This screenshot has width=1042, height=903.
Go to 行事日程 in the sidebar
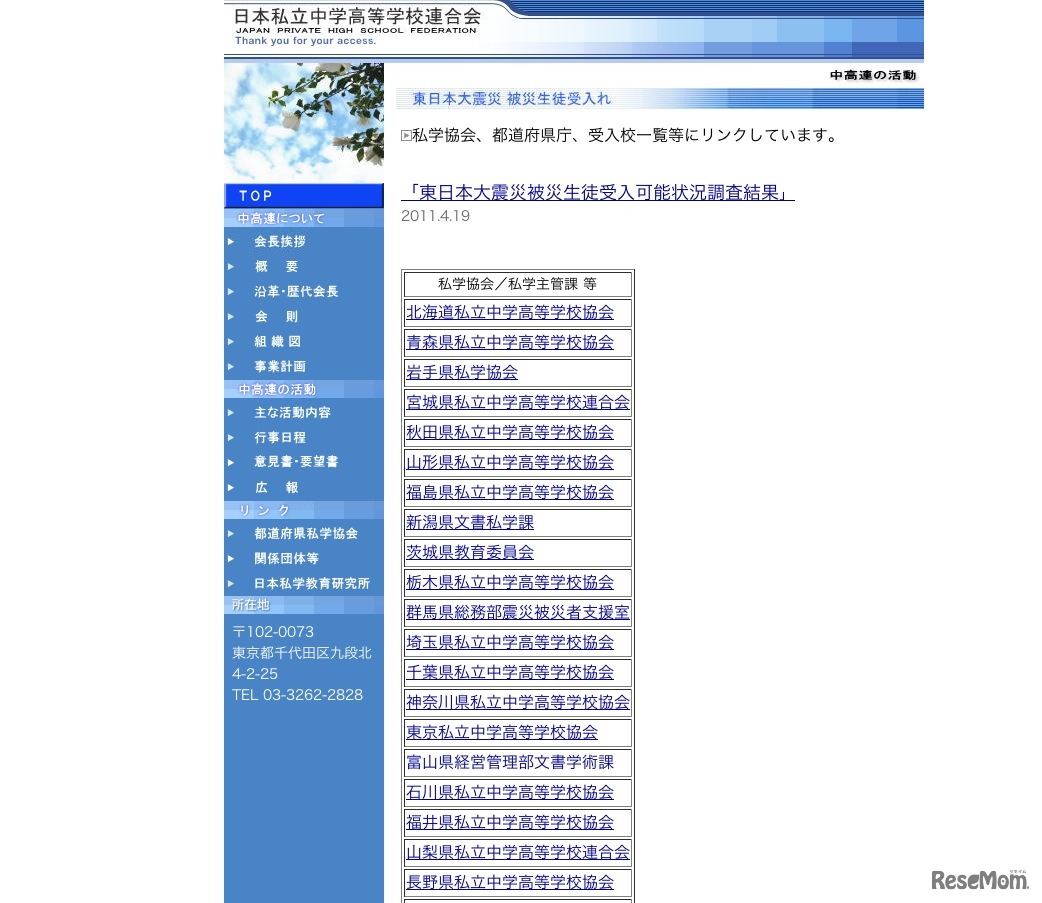click(x=280, y=437)
